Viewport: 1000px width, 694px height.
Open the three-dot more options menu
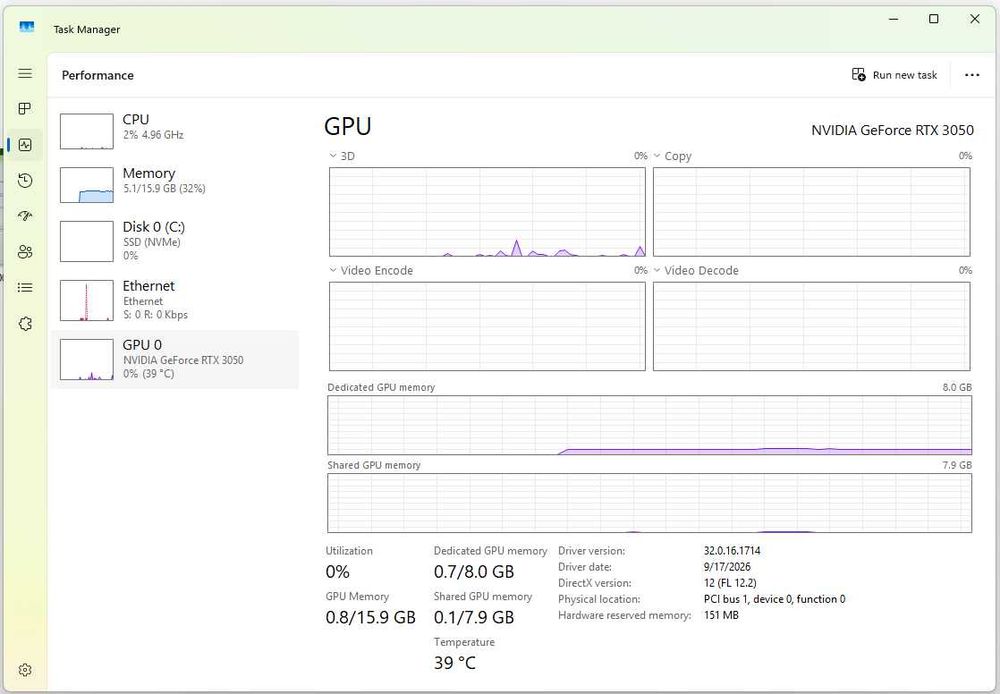(x=972, y=75)
